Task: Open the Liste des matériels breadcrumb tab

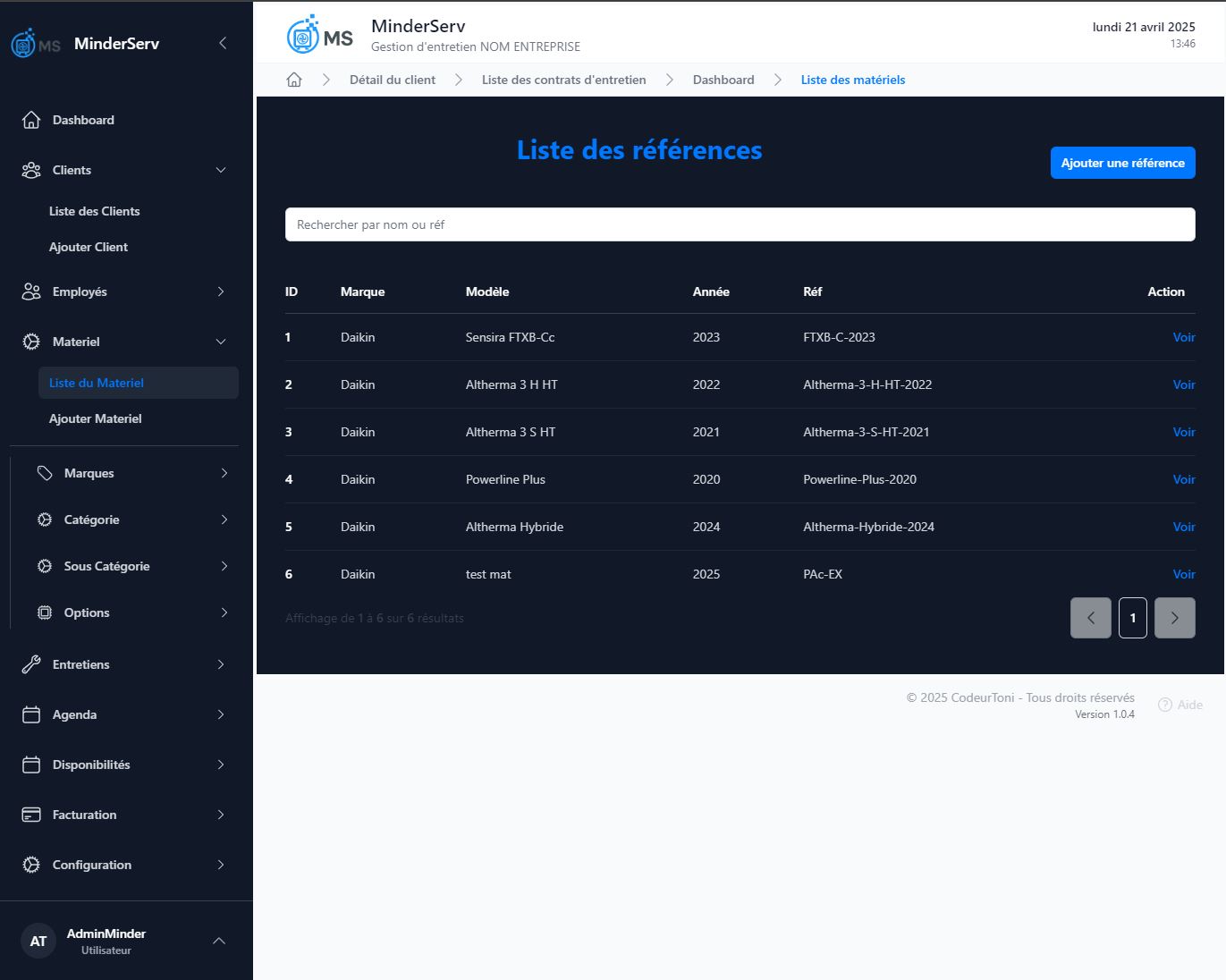Action: pos(852,80)
